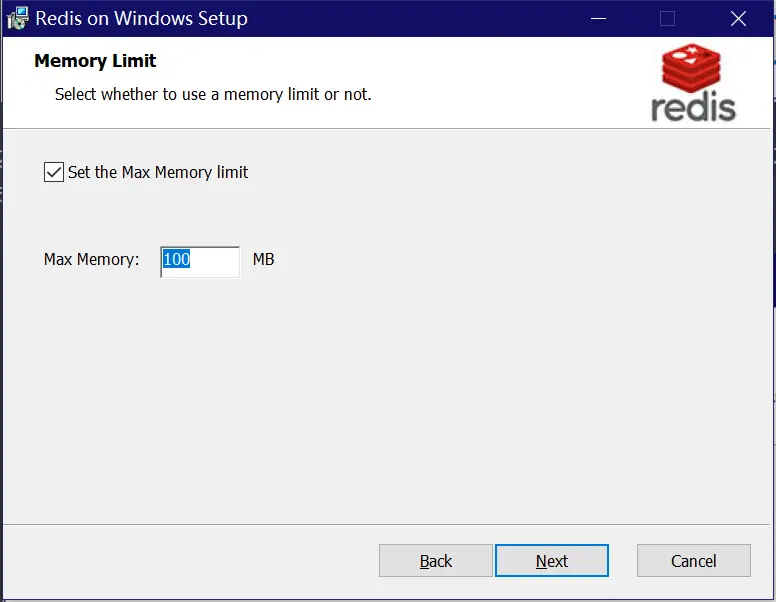This screenshot has width=776, height=602.
Task: Click the 'Max Memory:' label
Action: pos(92,259)
